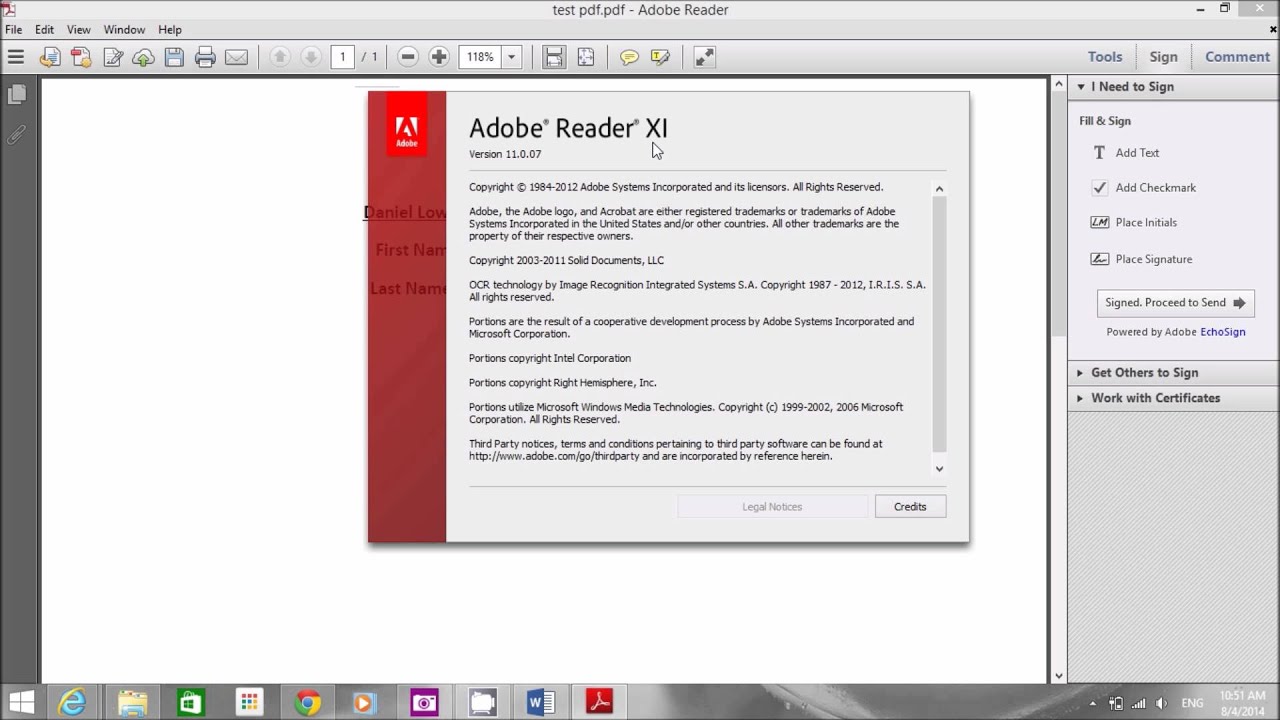Choose the Place Initials tool
Image resolution: width=1280 pixels, height=720 pixels.
[1145, 222]
